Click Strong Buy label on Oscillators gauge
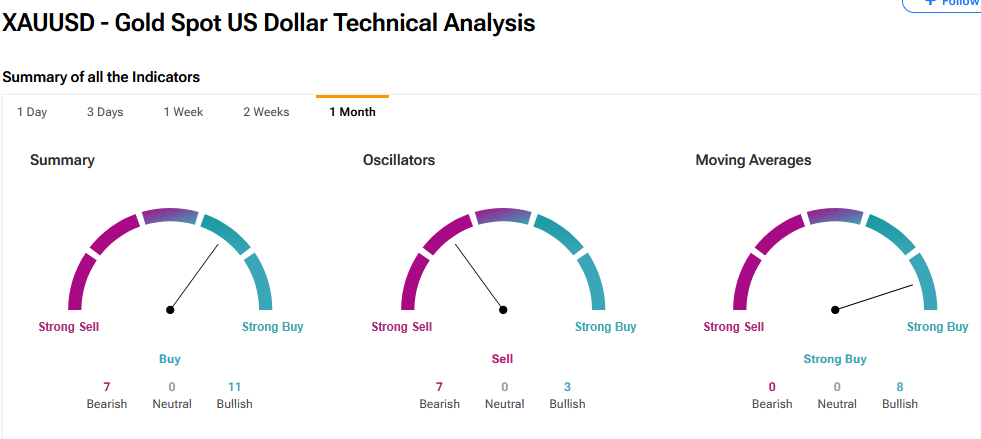Image resolution: width=981 pixels, height=439 pixels. 605,327
